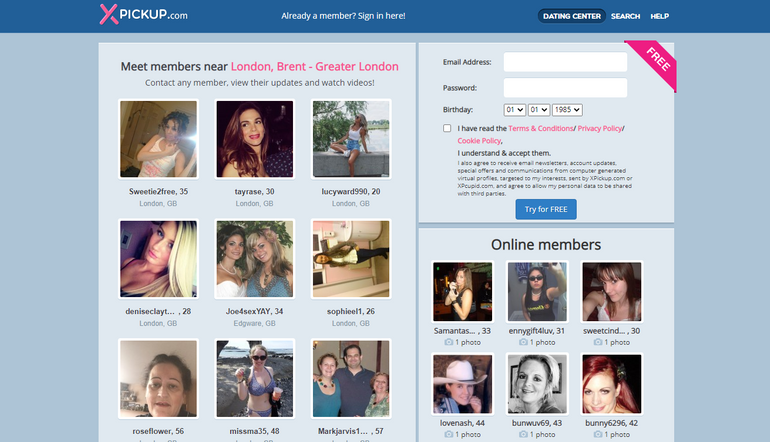Screen dimensions: 770x442
Task: Open the Dating Center menu item
Action: click(572, 16)
